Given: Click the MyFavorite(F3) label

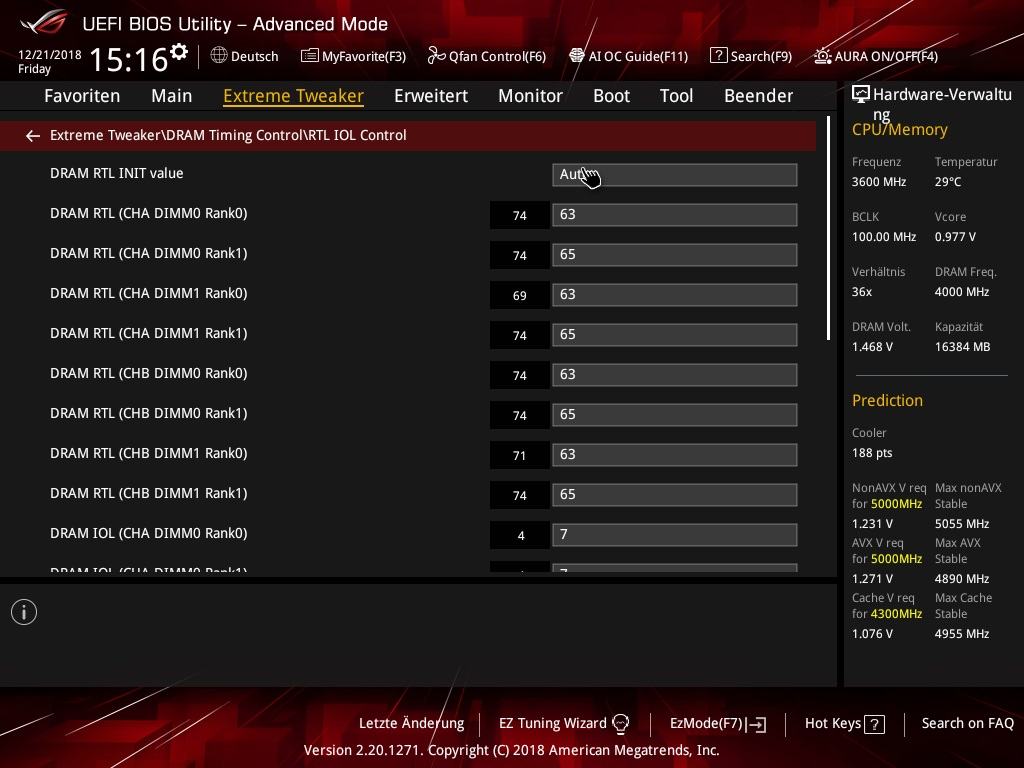Looking at the screenshot, I should pos(364,57).
